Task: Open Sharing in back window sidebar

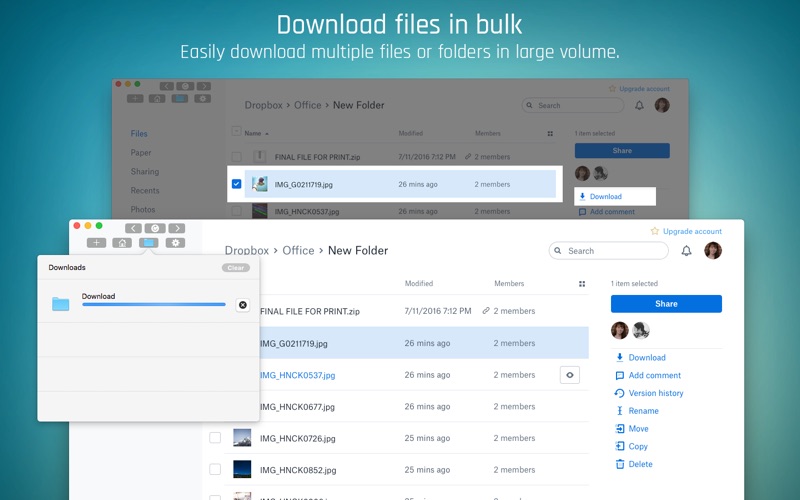Action: [x=145, y=171]
